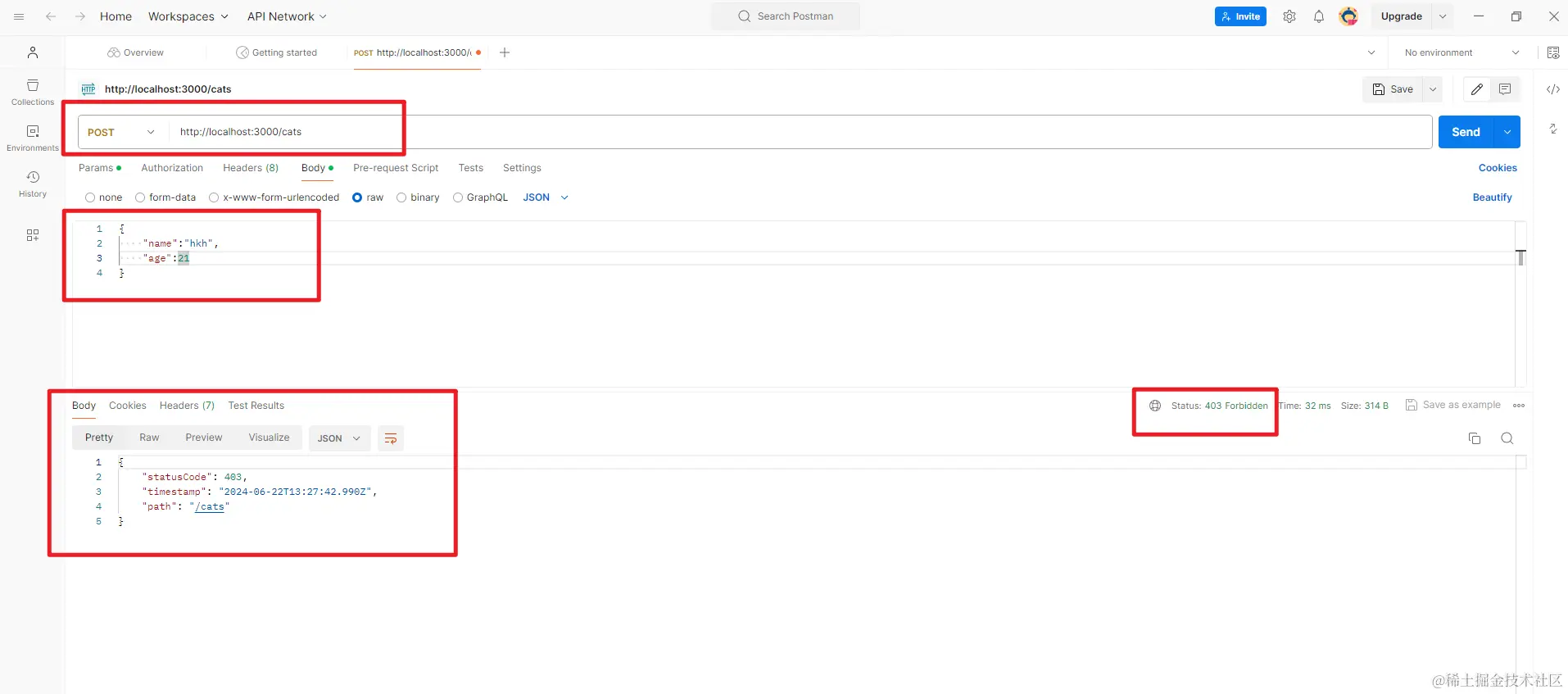Switch to the Params tab
Viewport: 1568px width, 694px height.
pos(100,168)
